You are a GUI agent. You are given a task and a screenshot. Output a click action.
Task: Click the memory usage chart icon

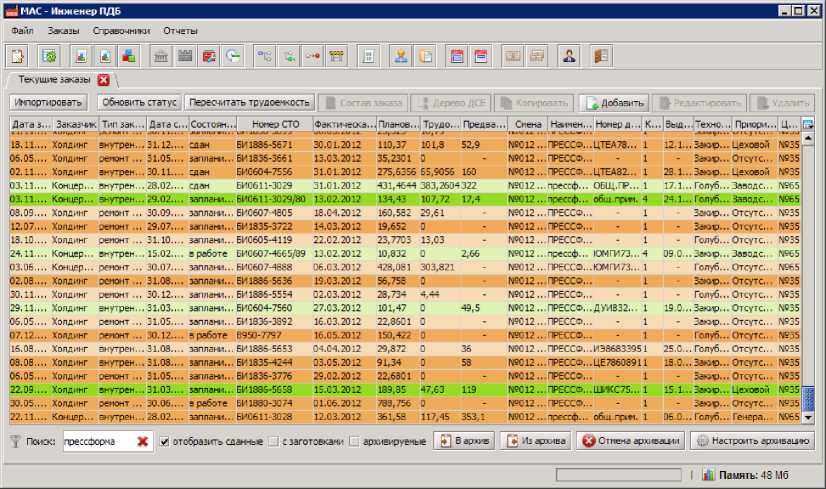pos(708,476)
